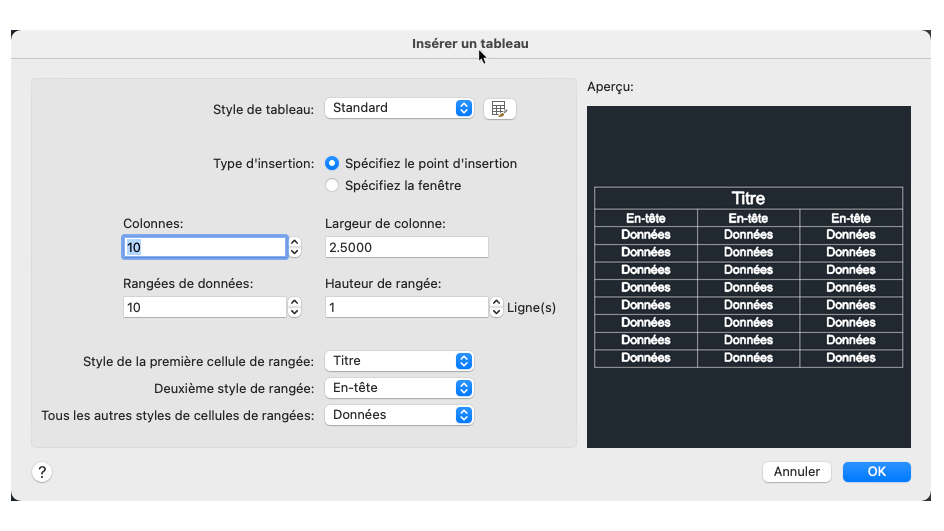This screenshot has height=531, width=944.
Task: Open second row style 'En-tête' dropdown
Action: point(399,388)
